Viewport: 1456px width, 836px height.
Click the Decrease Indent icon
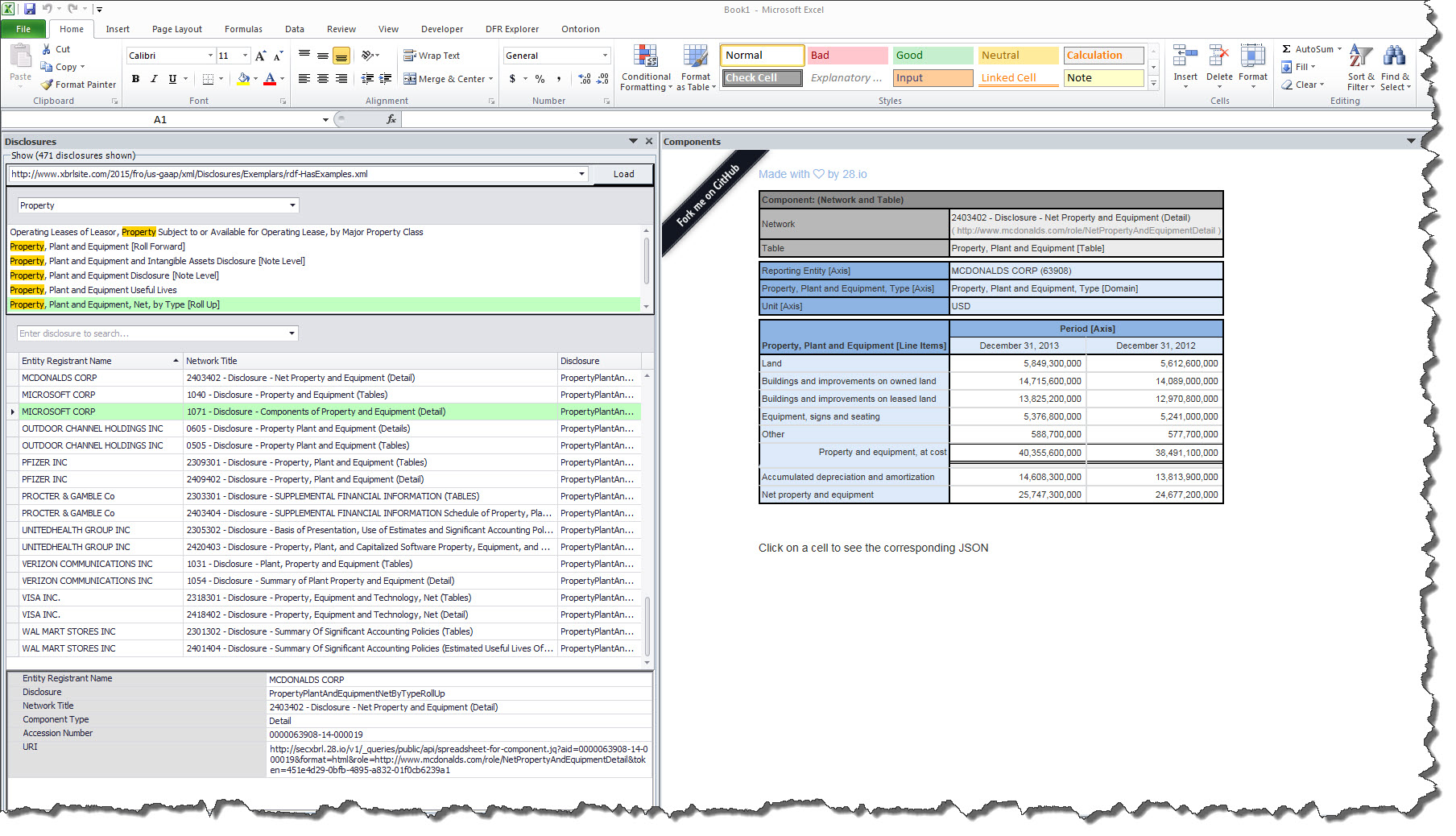pyautogui.click(x=367, y=79)
